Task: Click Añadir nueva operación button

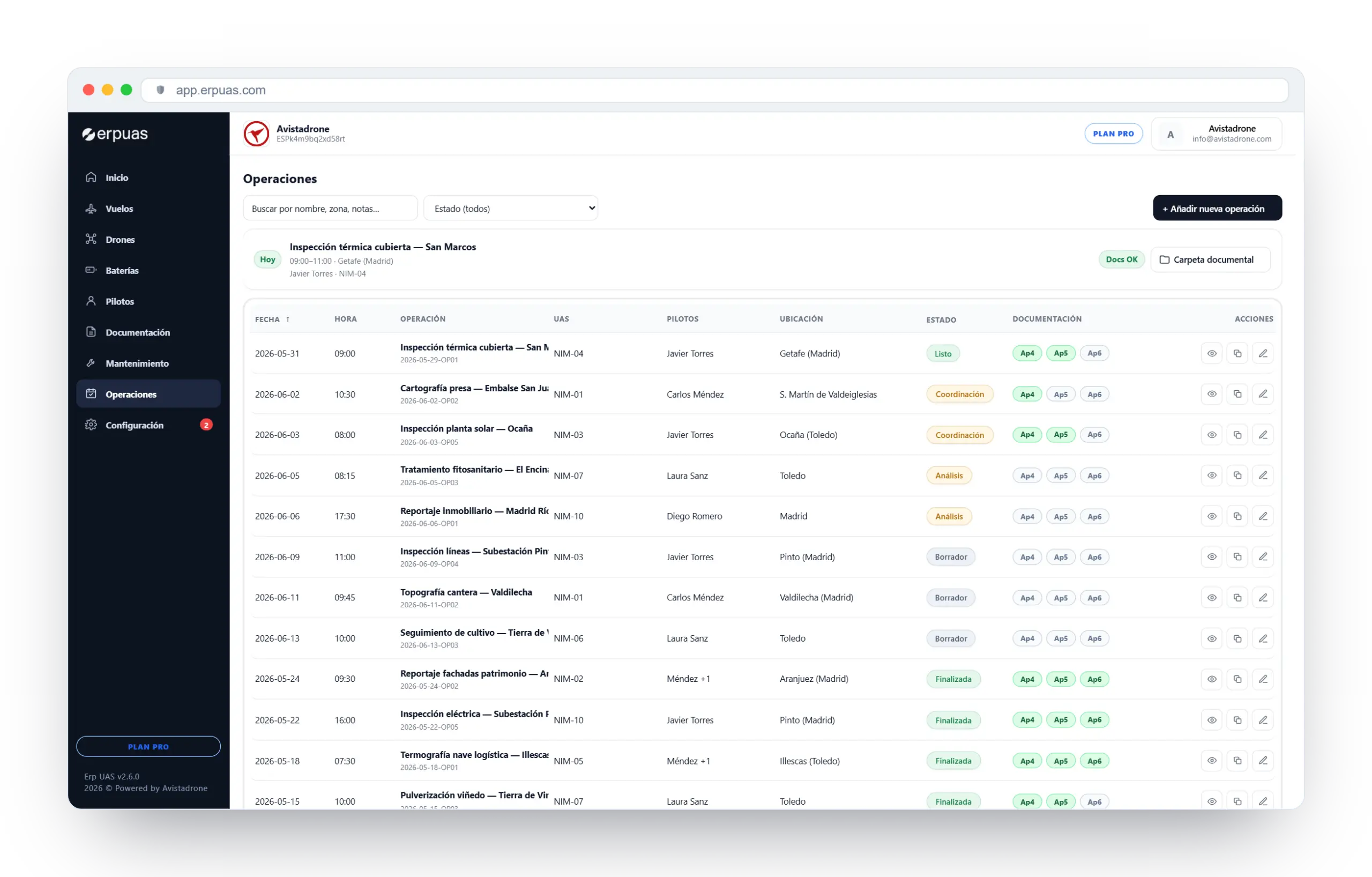Action: coord(1217,209)
